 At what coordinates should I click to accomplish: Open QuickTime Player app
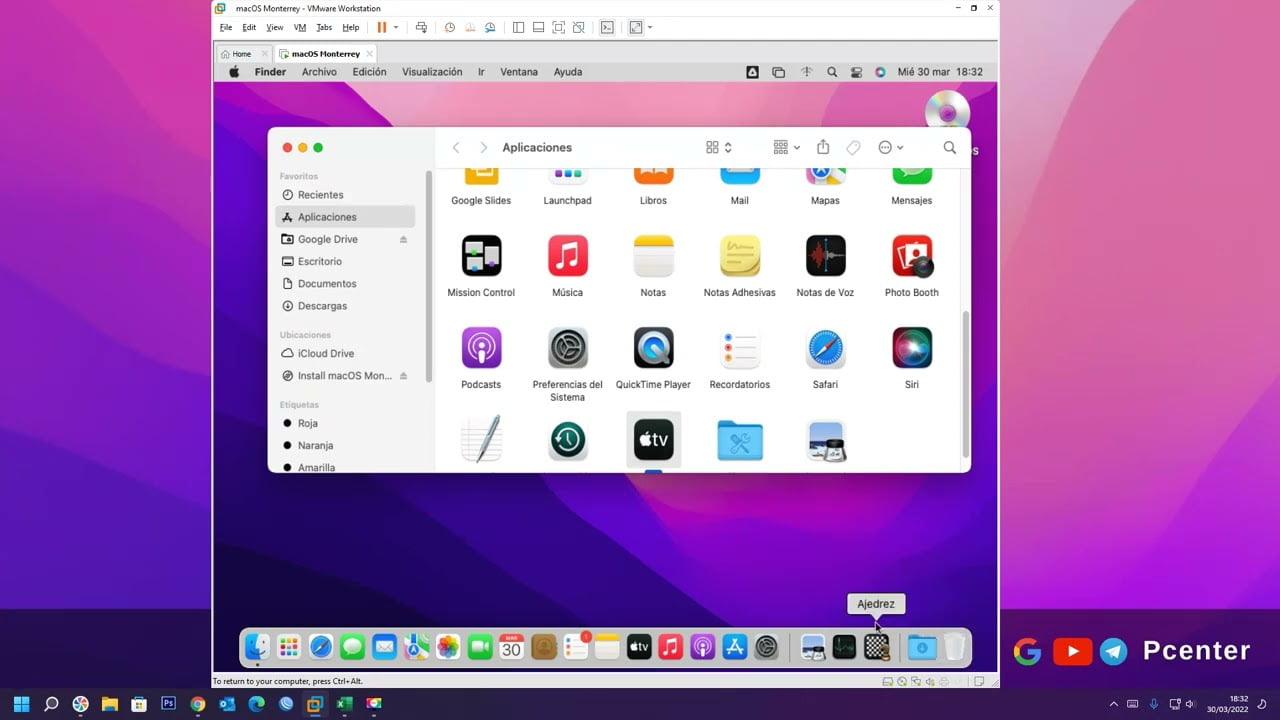point(653,348)
